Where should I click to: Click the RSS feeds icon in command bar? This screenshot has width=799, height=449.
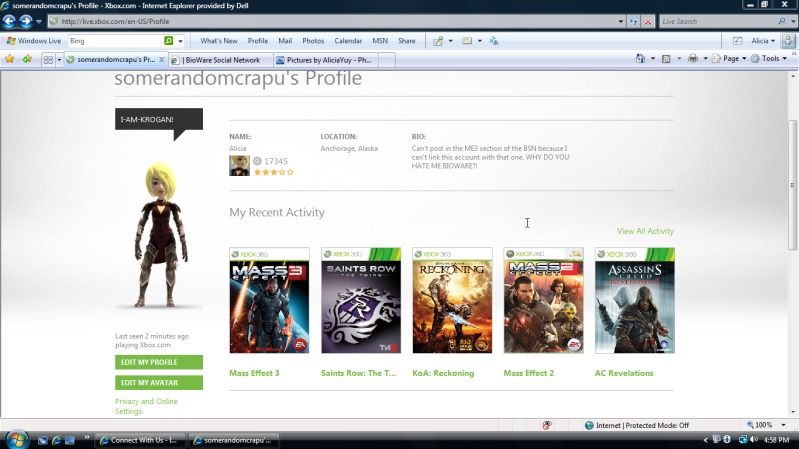[x=666, y=59]
